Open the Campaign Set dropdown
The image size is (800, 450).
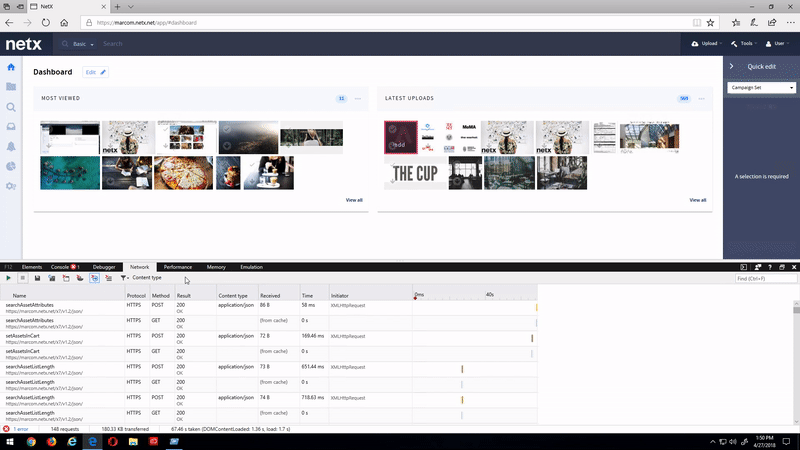(762, 88)
